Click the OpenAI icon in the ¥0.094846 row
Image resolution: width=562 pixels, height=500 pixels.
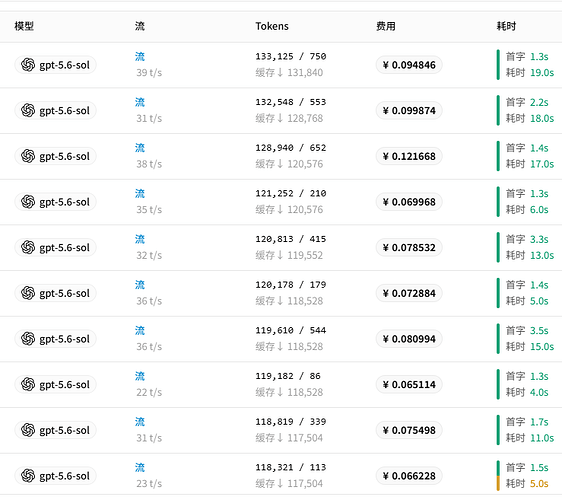tap(28, 65)
